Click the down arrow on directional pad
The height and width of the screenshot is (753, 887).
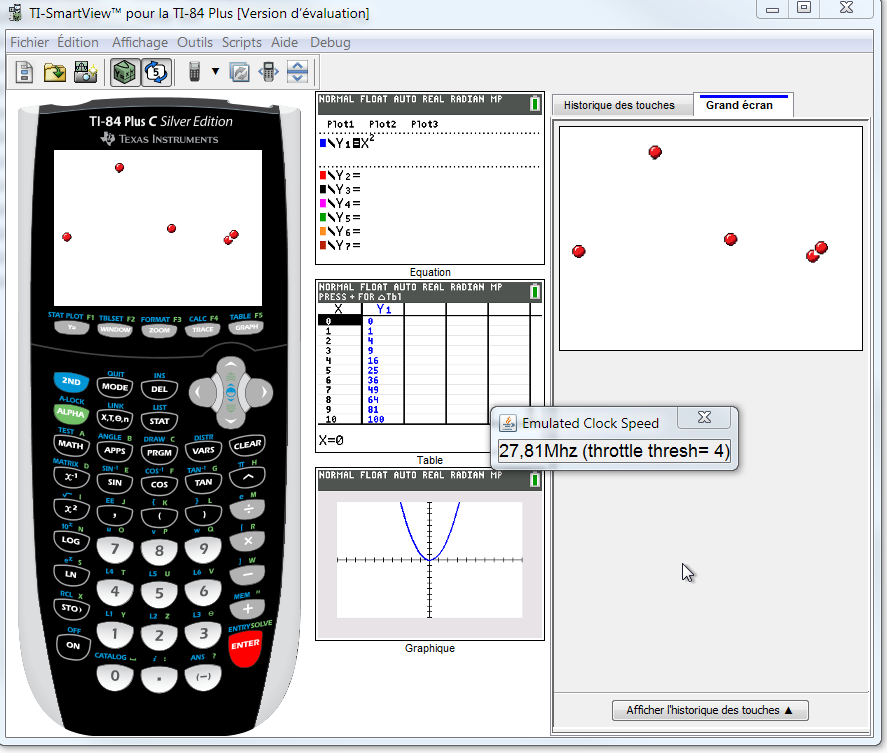tap(231, 419)
